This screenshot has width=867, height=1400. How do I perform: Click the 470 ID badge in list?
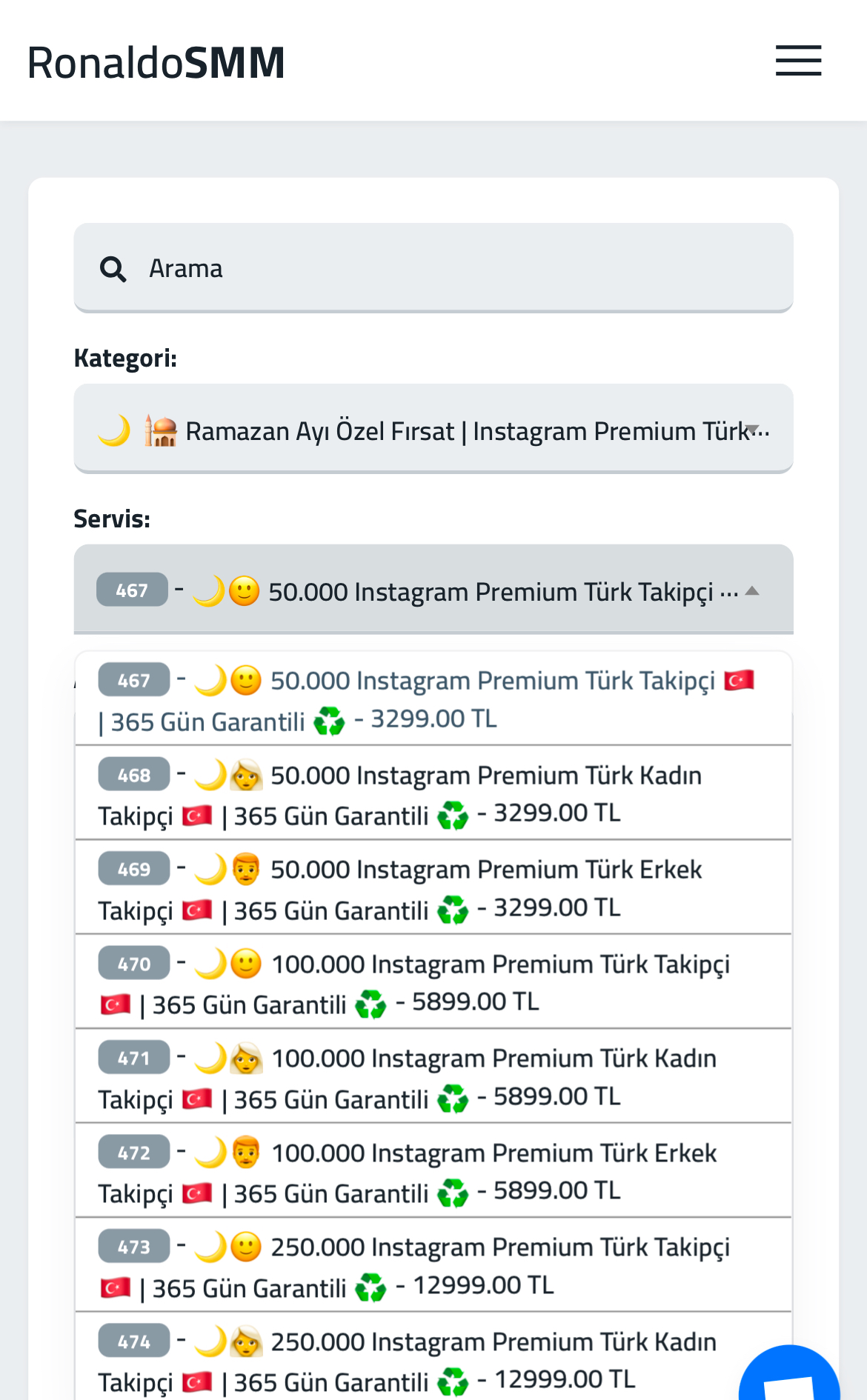tap(134, 963)
